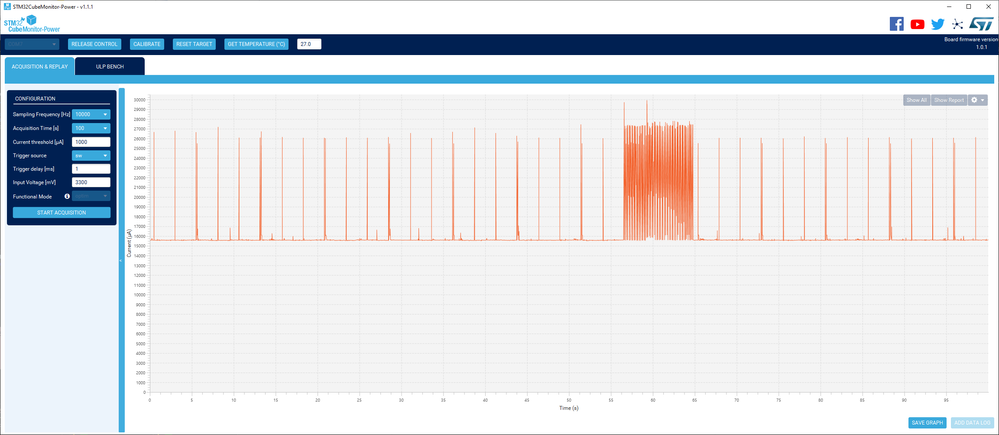999x435 pixels.
Task: Click the Current (µA) axis label
Action: (x=129, y=245)
